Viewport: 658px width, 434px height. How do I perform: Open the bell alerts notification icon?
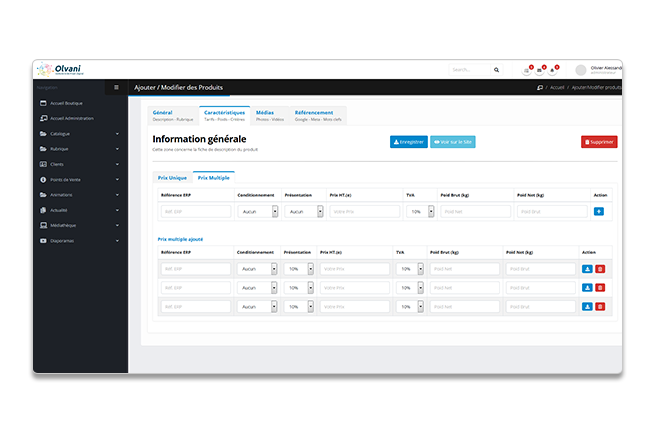point(552,71)
